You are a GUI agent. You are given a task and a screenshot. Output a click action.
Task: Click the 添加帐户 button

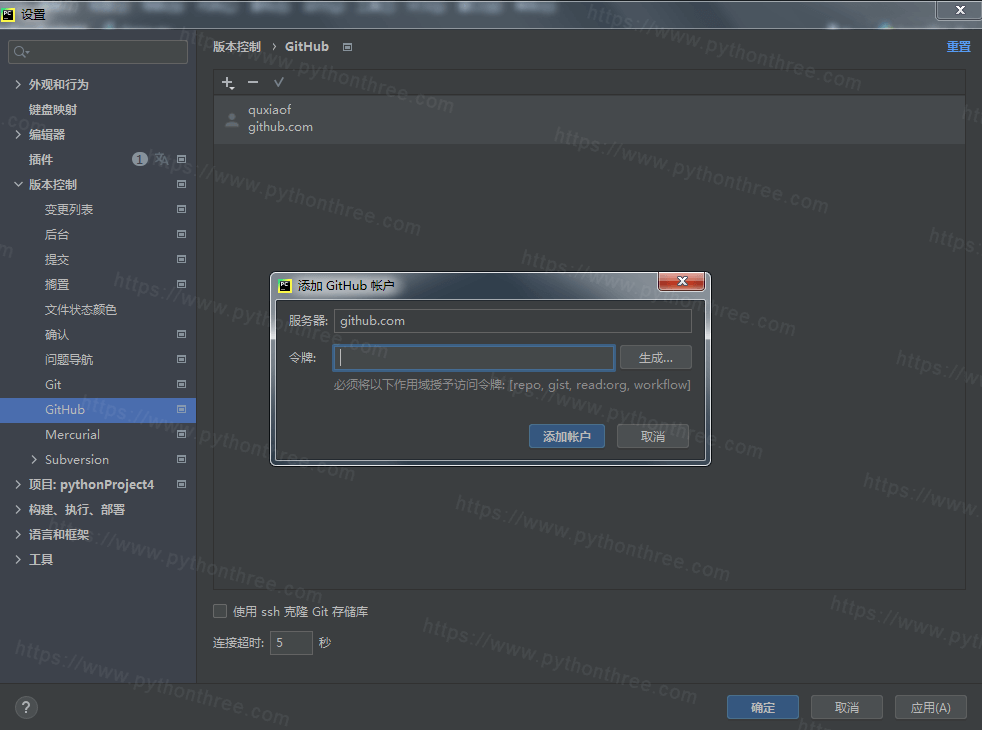pos(567,436)
